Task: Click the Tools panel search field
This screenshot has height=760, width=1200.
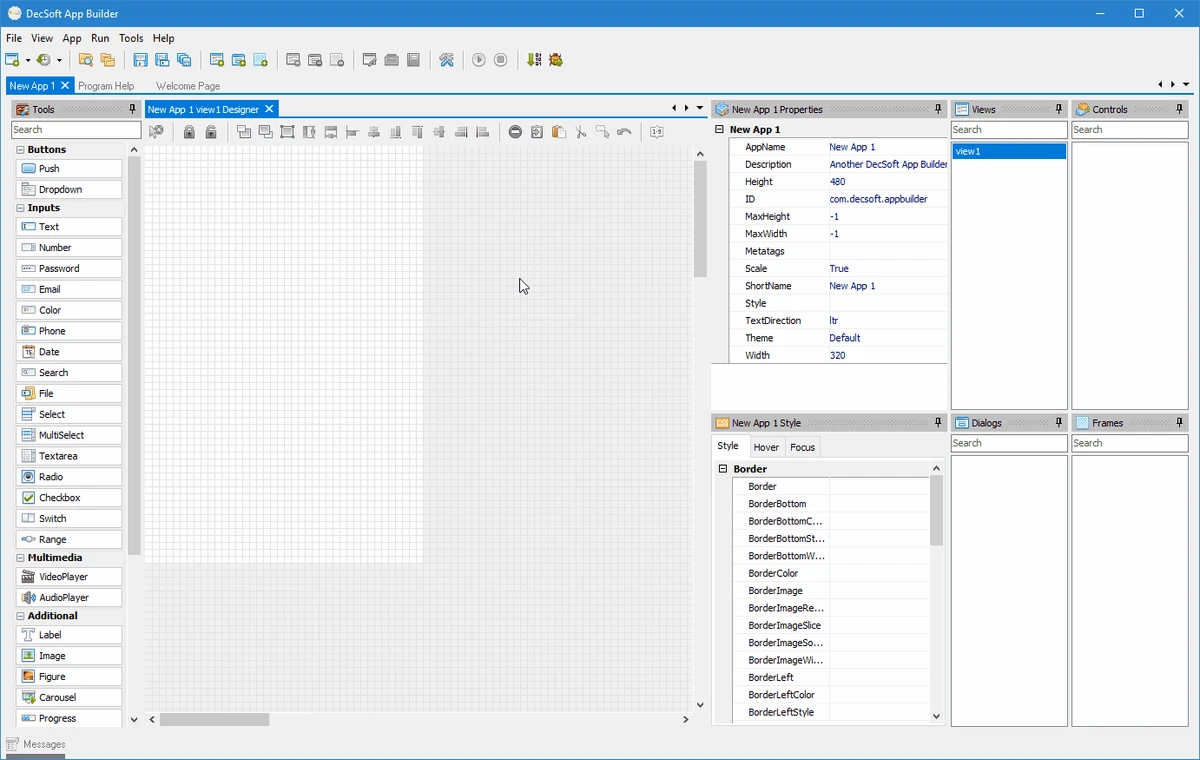Action: pos(76,130)
